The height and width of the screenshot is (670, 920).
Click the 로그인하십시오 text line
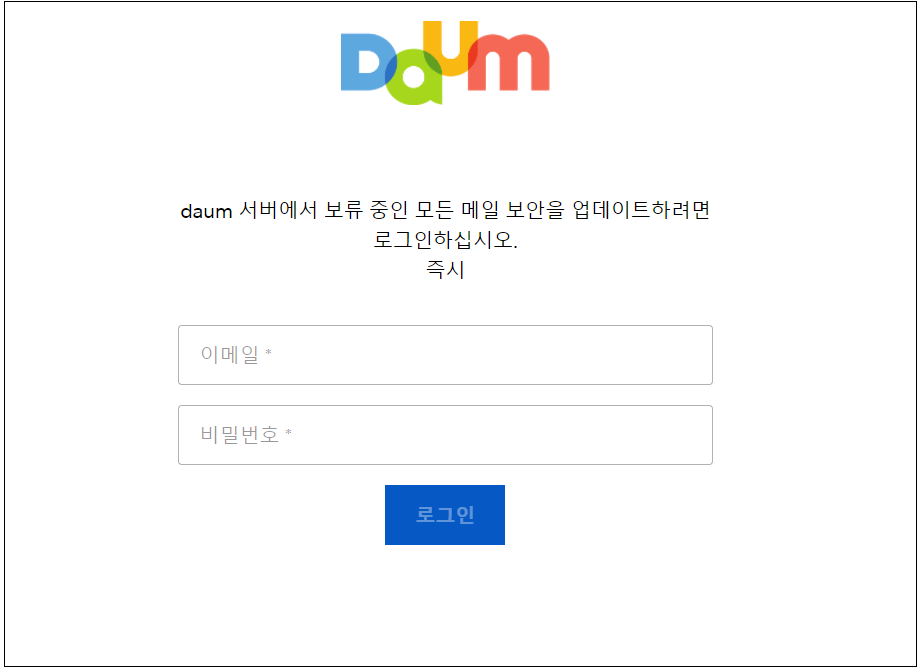pyautogui.click(x=445, y=240)
